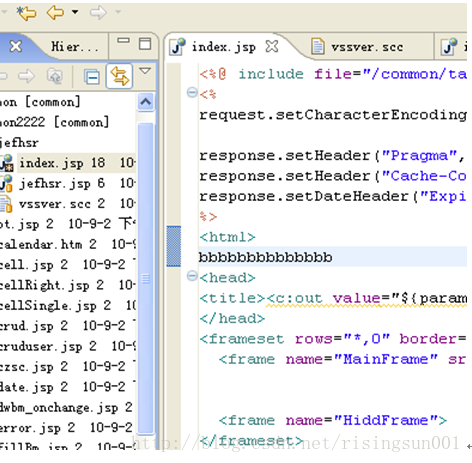Collapse the scriptlet fold marker
The width and height of the screenshot is (472, 463).
coord(192,92)
